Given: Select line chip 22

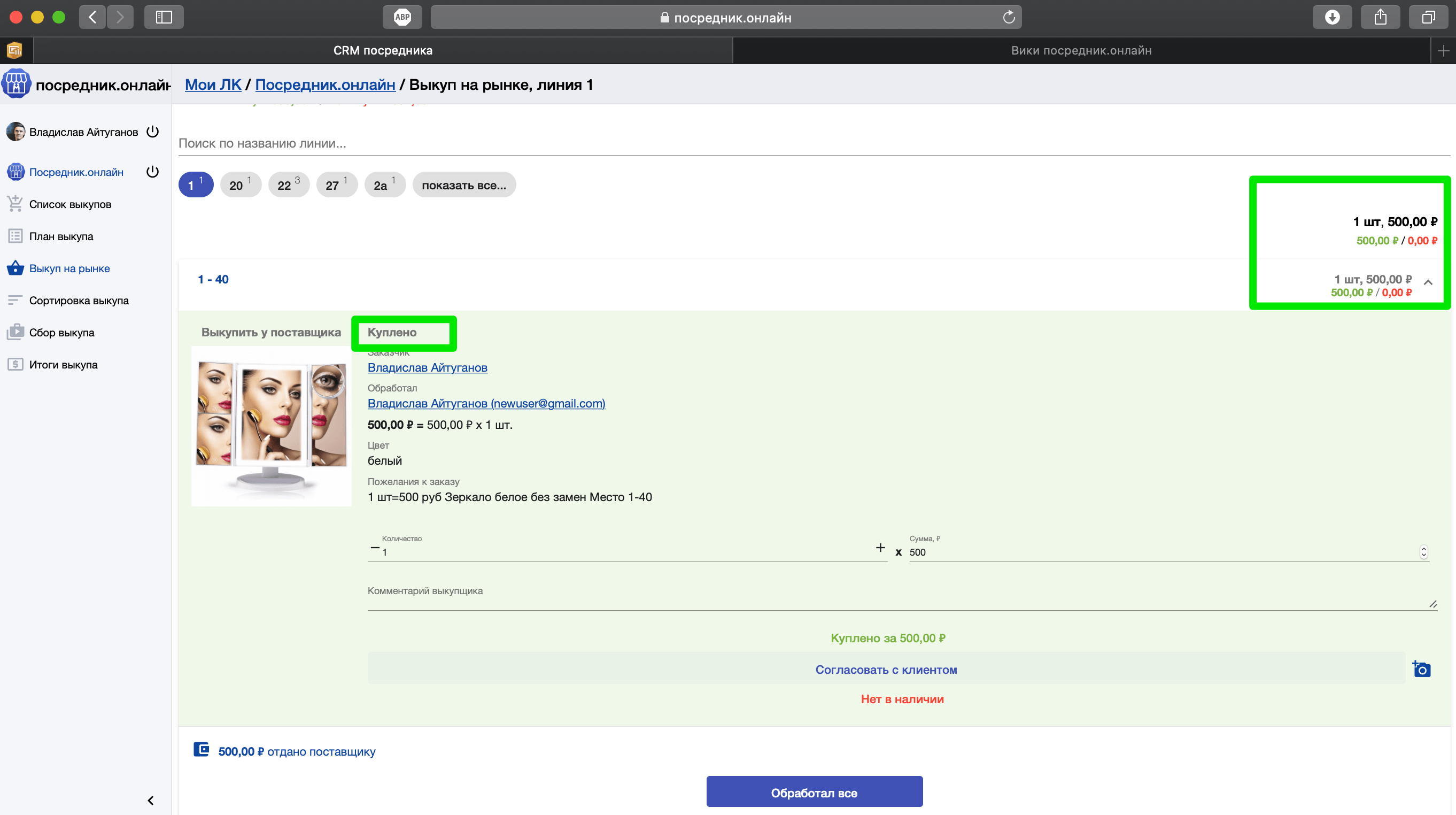Looking at the screenshot, I should [288, 185].
